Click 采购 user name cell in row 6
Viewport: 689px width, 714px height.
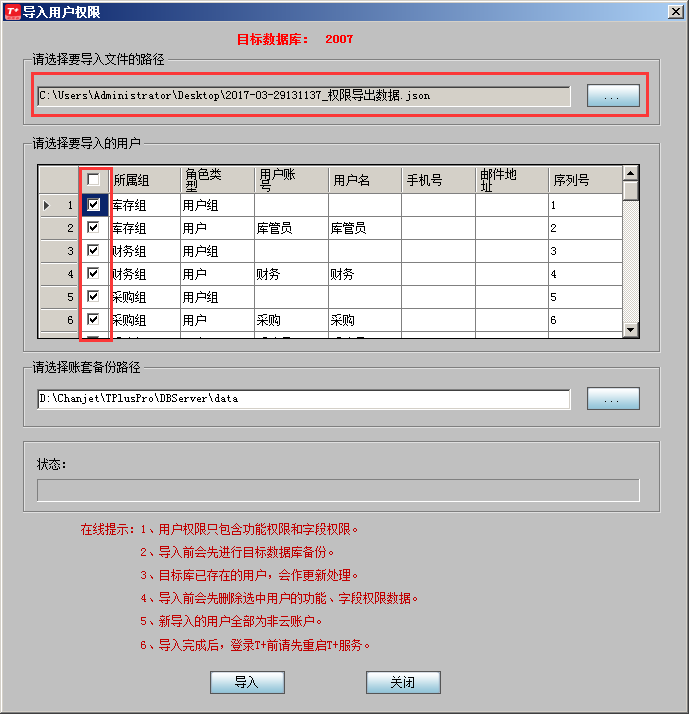point(365,320)
